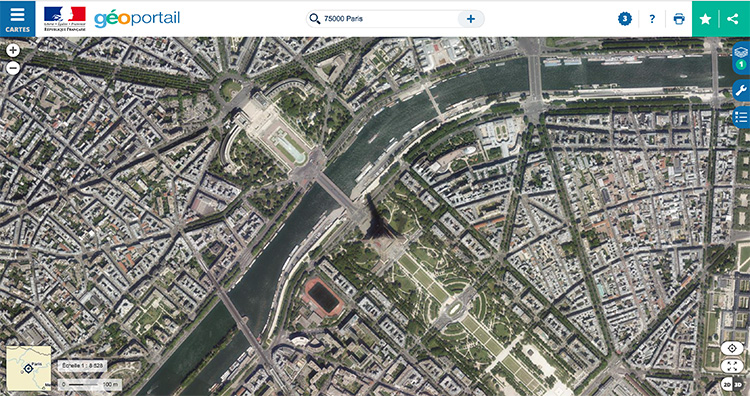This screenshot has width=750, height=396.
Task: Open the CARTES hamburger menu
Action: pyautogui.click(x=18, y=19)
